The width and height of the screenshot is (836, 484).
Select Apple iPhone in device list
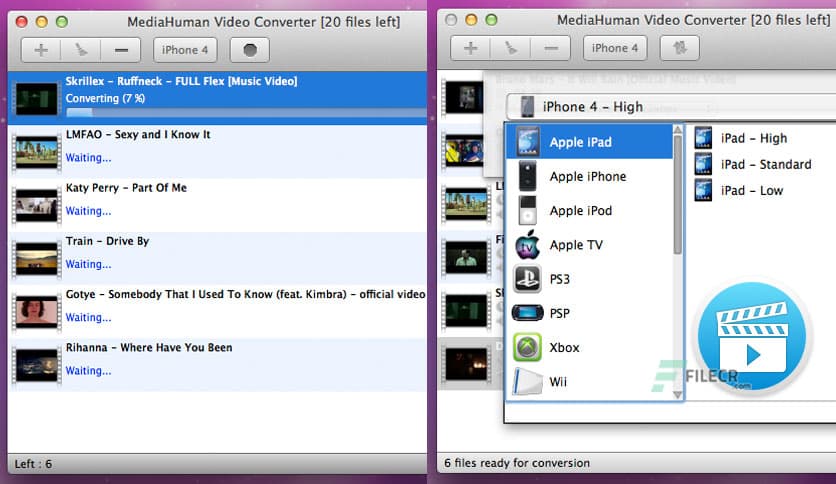pyautogui.click(x=589, y=176)
